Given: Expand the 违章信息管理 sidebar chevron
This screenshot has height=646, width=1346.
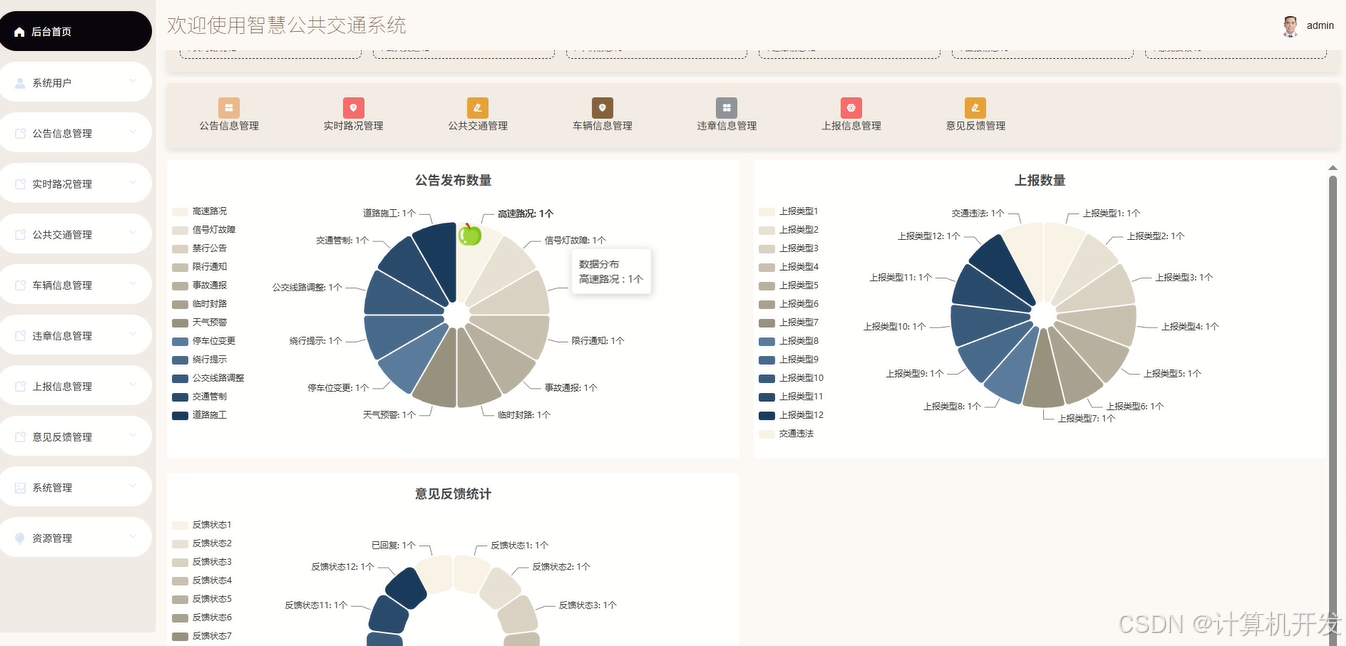Looking at the screenshot, I should pos(133,333).
